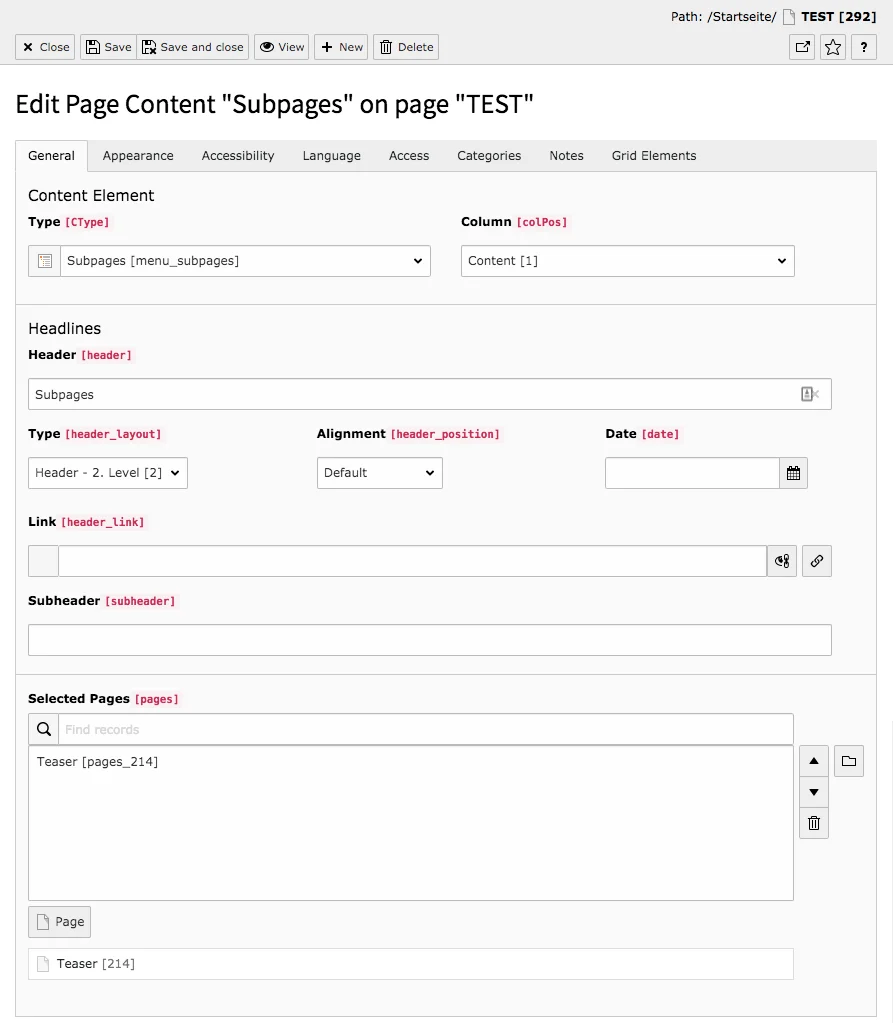This screenshot has height=1023, width=893.
Task: Open the link browser for the Header Link field
Action: pos(817,561)
